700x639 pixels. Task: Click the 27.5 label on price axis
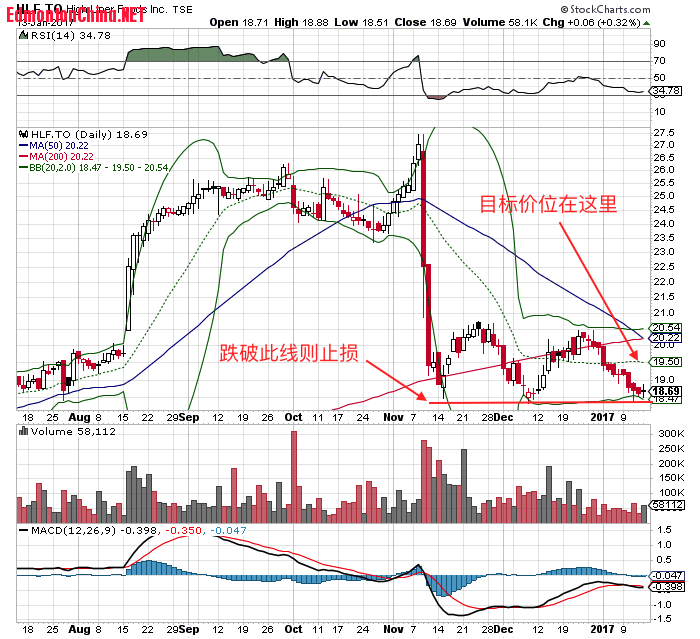[x=664, y=133]
